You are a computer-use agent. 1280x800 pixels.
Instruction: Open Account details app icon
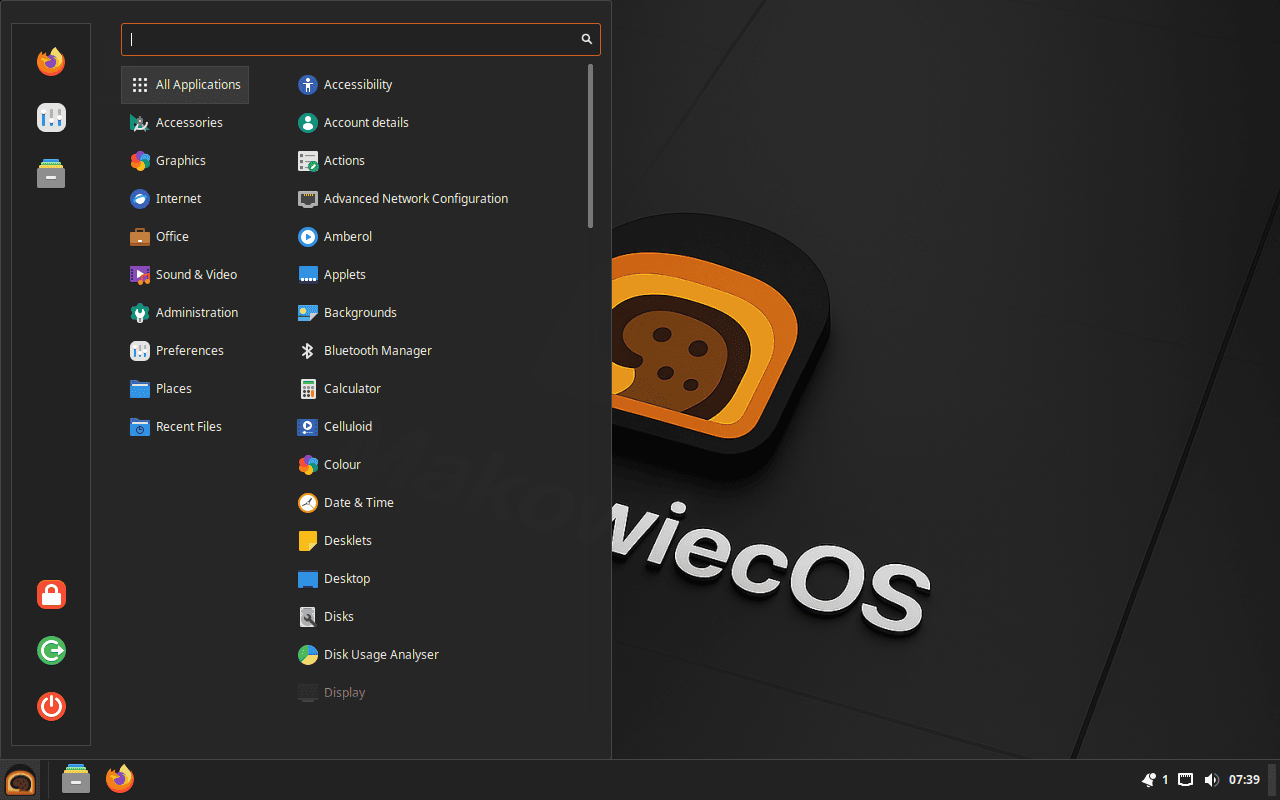click(308, 123)
